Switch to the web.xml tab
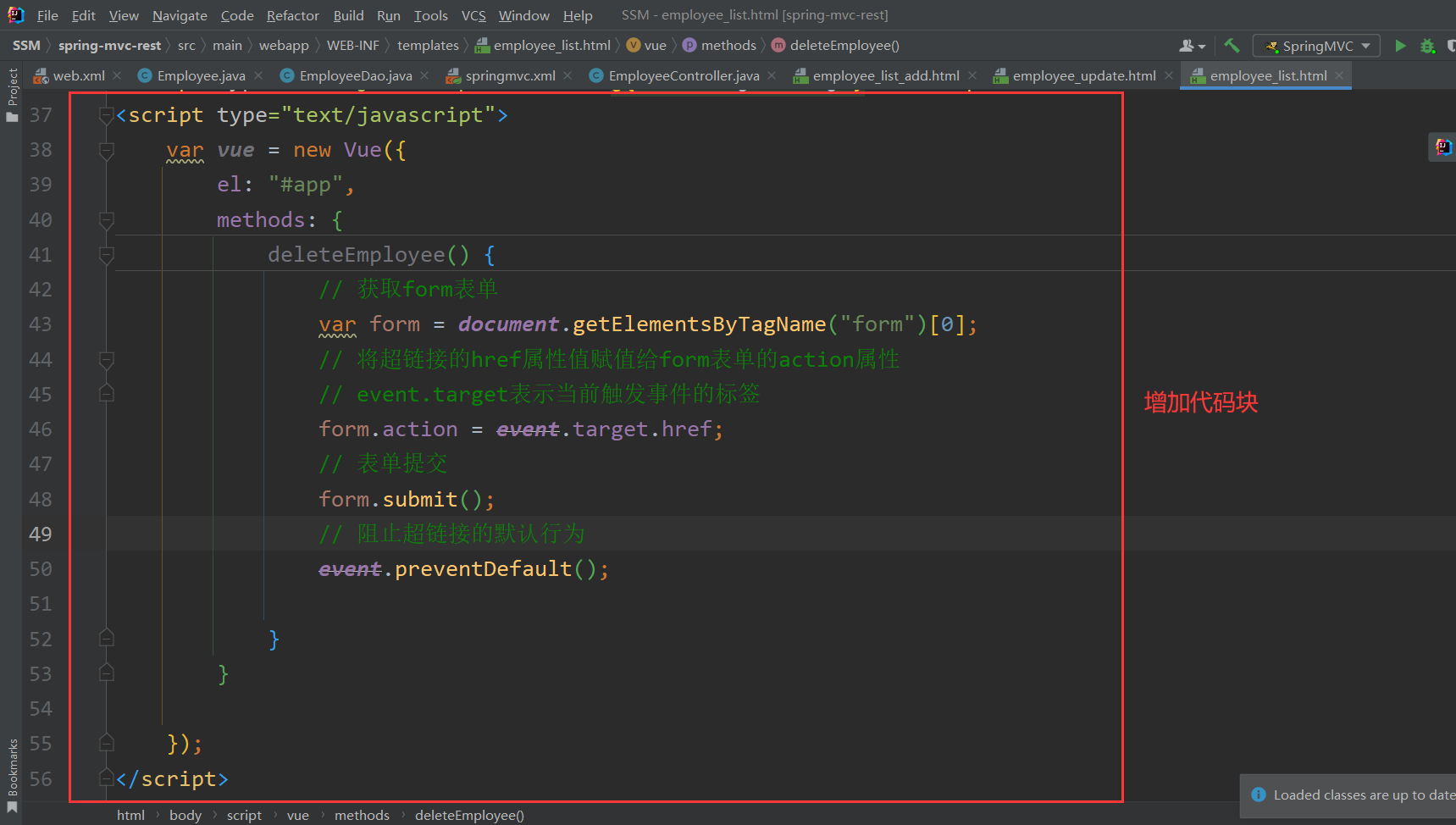 click(78, 75)
